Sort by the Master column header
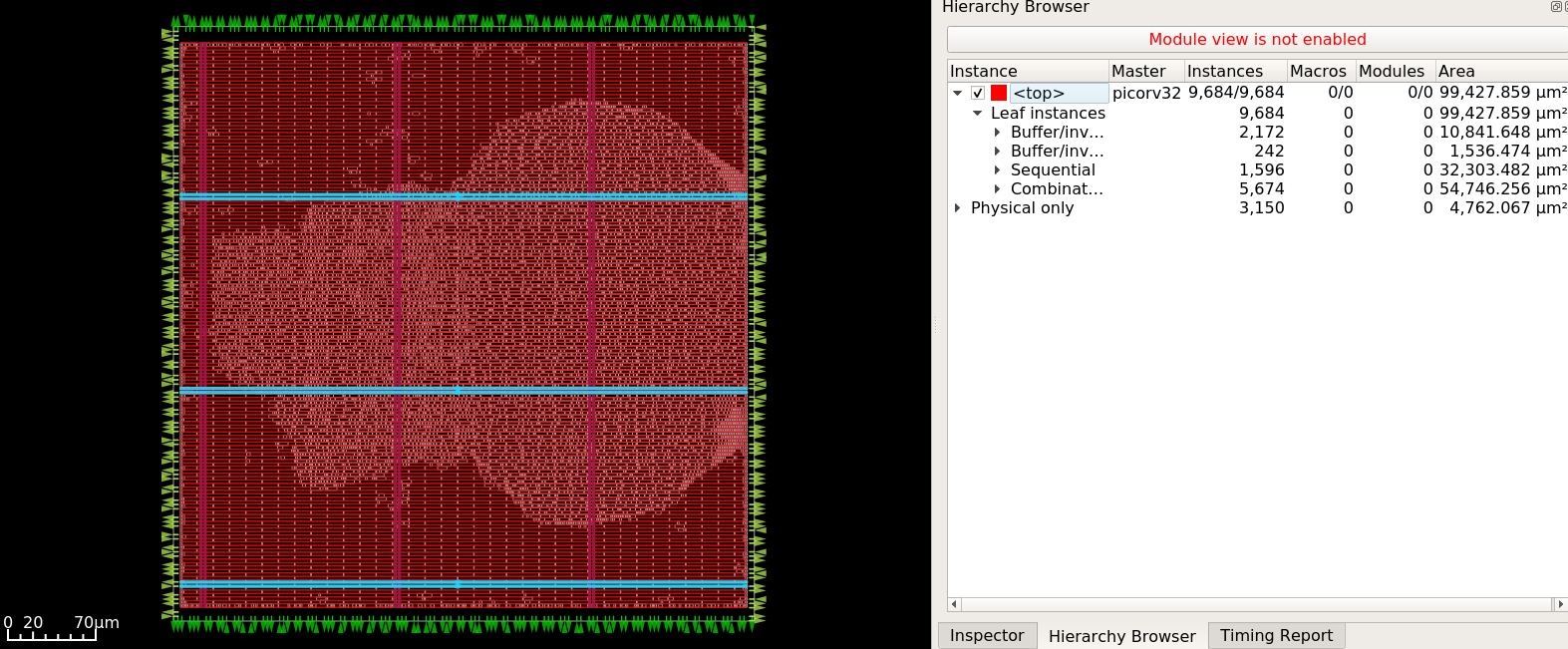1568x649 pixels. pyautogui.click(x=1146, y=71)
